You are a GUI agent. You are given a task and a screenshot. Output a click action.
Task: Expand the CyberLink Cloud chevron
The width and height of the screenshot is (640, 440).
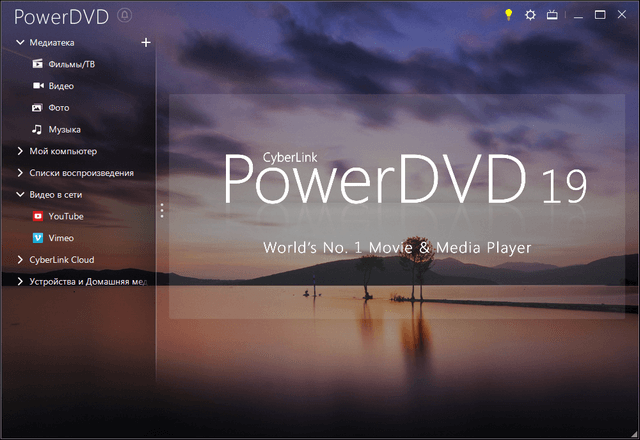pos(20,260)
